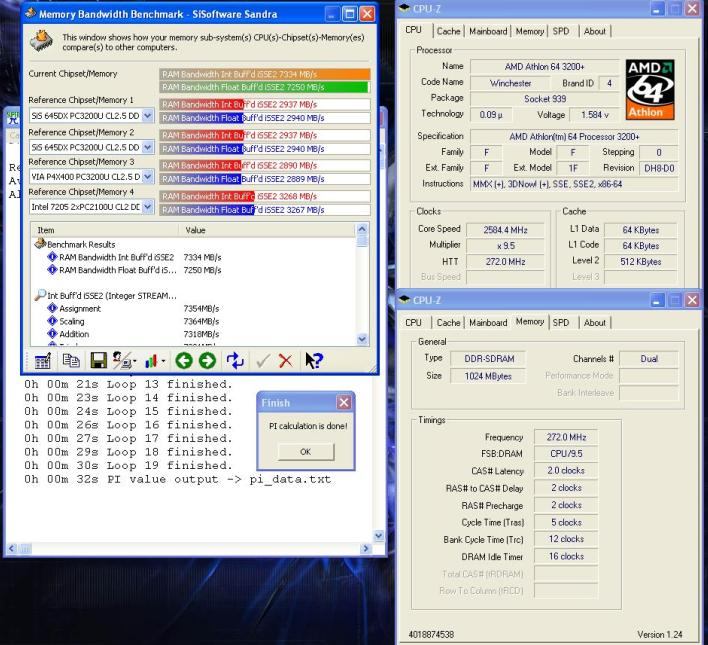Click scroll down arrow in Super PI window
This screenshot has width=708, height=645.
pyautogui.click(x=379, y=536)
